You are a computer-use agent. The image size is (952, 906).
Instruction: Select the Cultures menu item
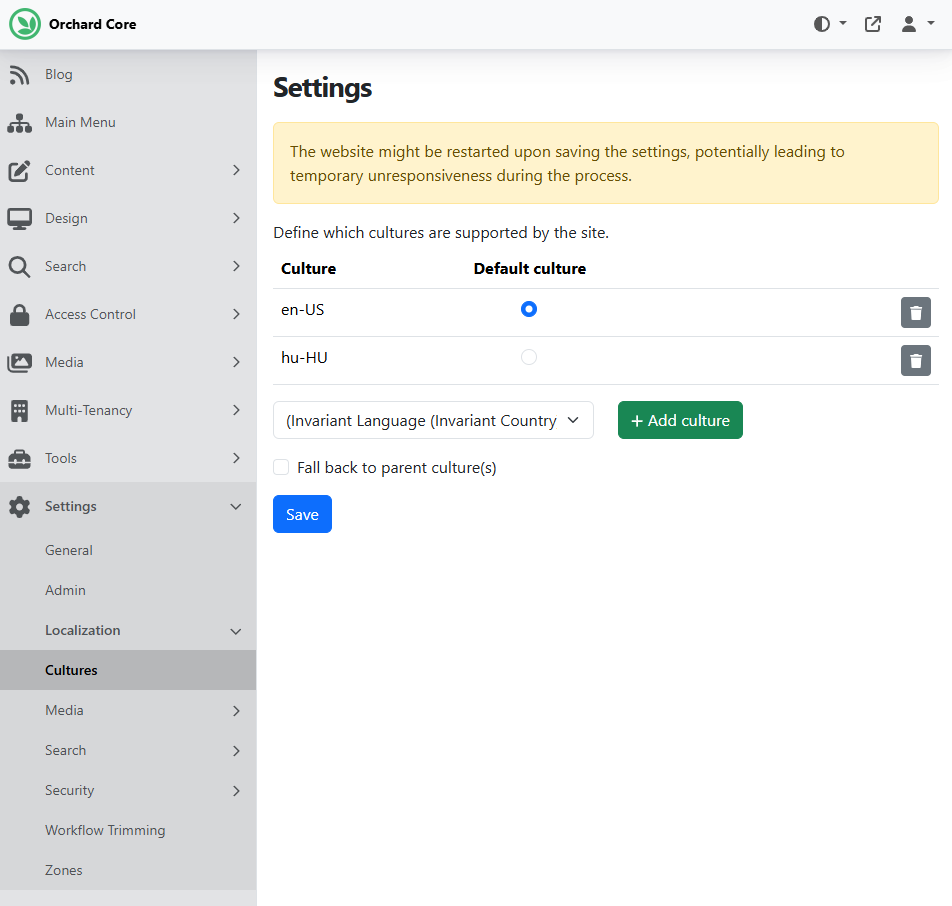click(x=128, y=670)
